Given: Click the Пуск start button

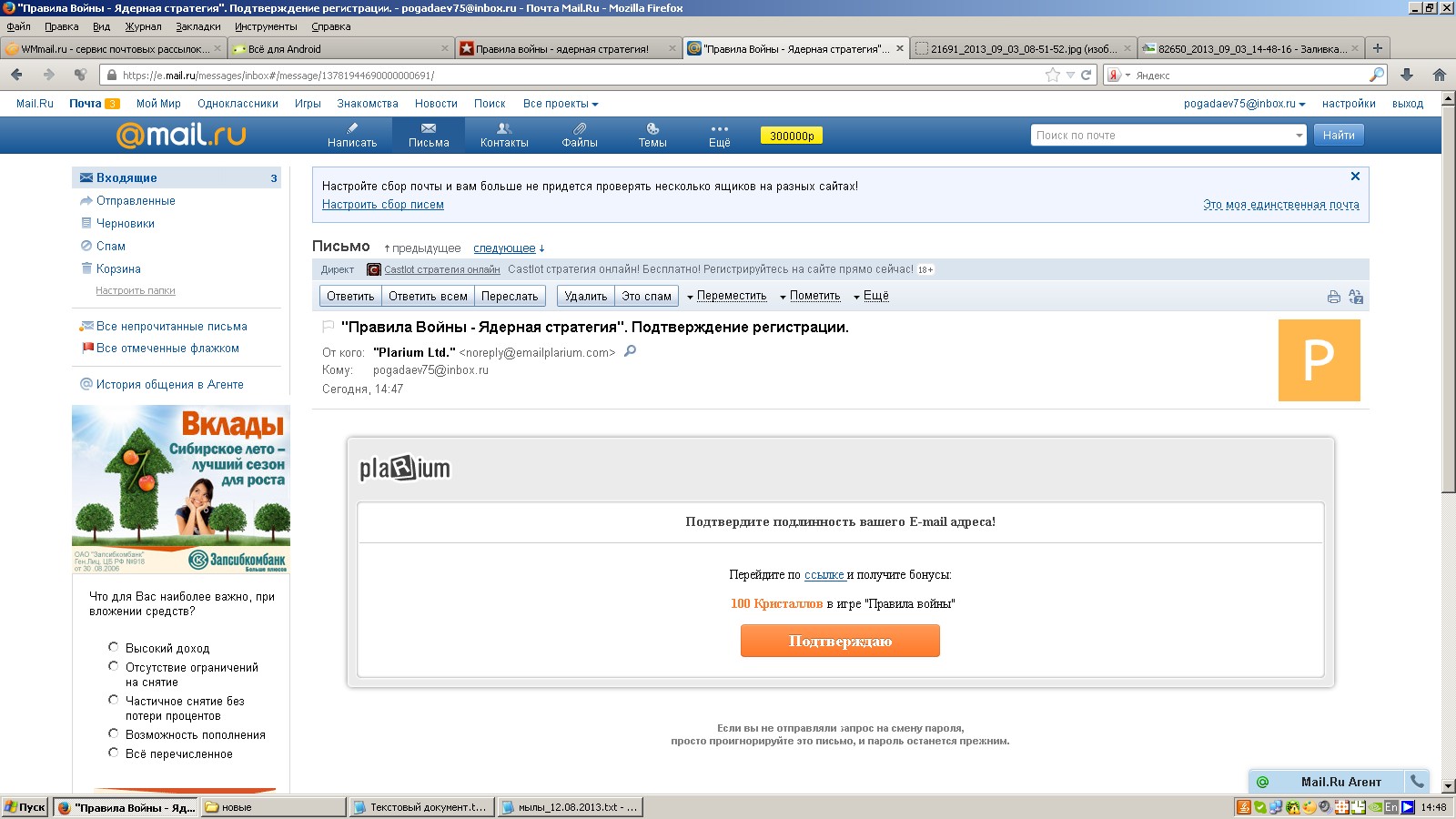Looking at the screenshot, I should click(25, 807).
